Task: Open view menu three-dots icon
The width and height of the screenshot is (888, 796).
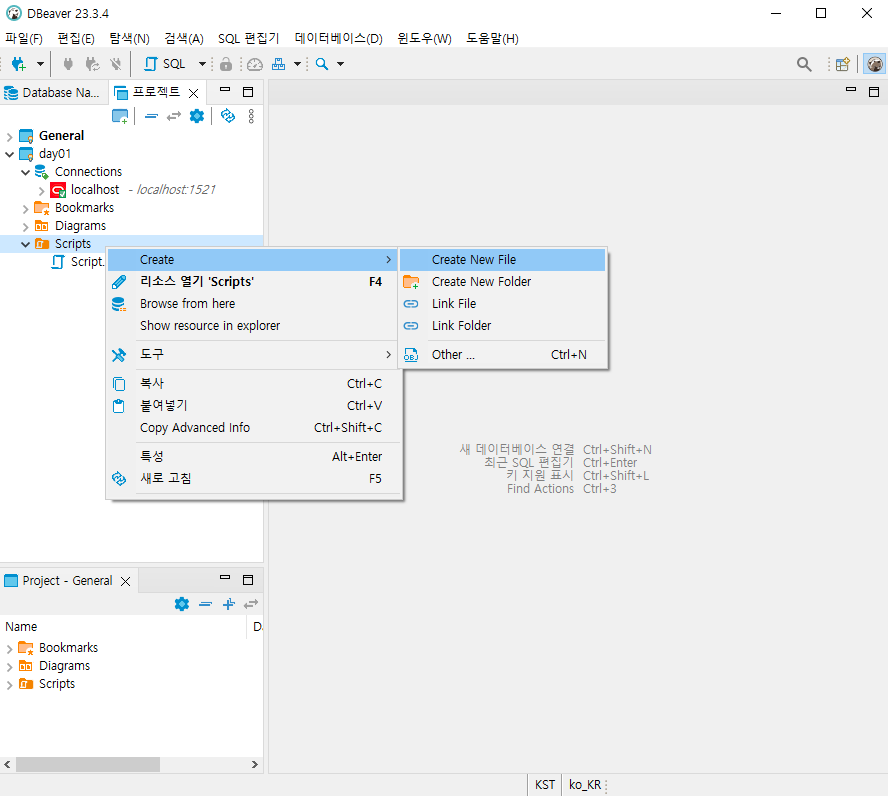Action: click(x=251, y=116)
